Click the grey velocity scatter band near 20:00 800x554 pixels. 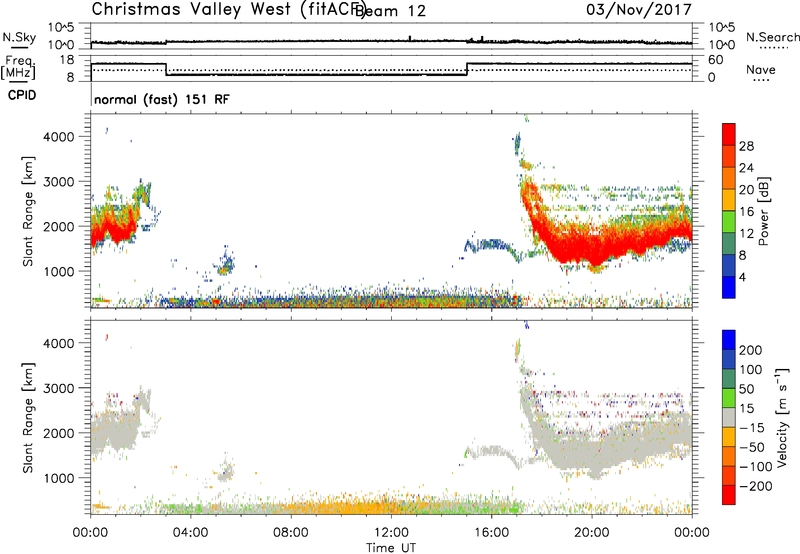click(592, 454)
